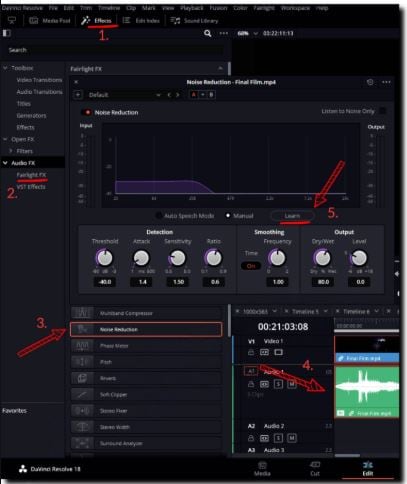This screenshot has width=407, height=484.
Task: Select the Multiband Compressor effect
Action: (x=146, y=313)
